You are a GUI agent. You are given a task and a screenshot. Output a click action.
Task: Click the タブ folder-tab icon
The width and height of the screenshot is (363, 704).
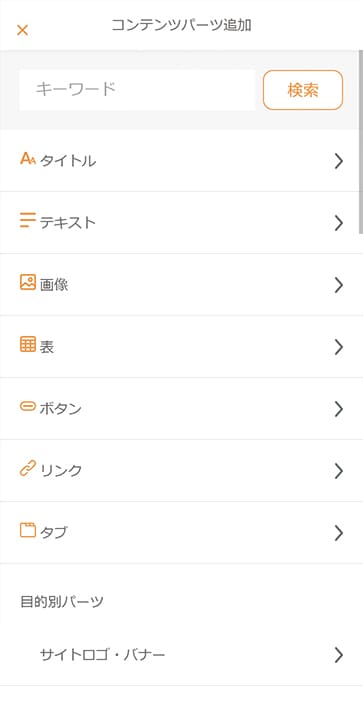pyautogui.click(x=28, y=530)
